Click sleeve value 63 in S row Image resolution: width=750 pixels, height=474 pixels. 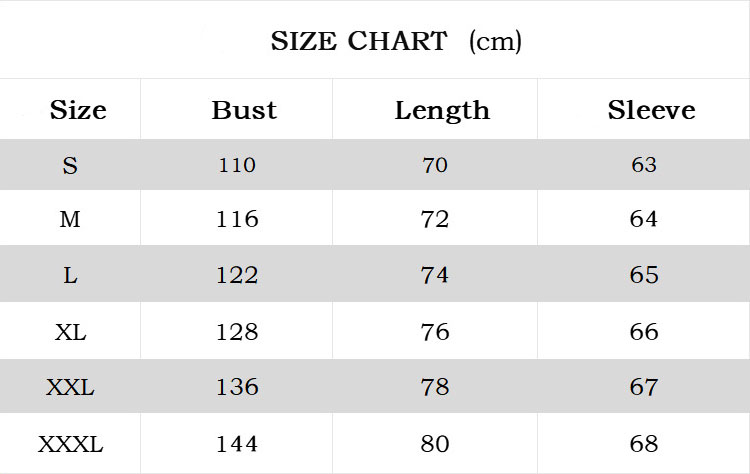click(x=644, y=165)
